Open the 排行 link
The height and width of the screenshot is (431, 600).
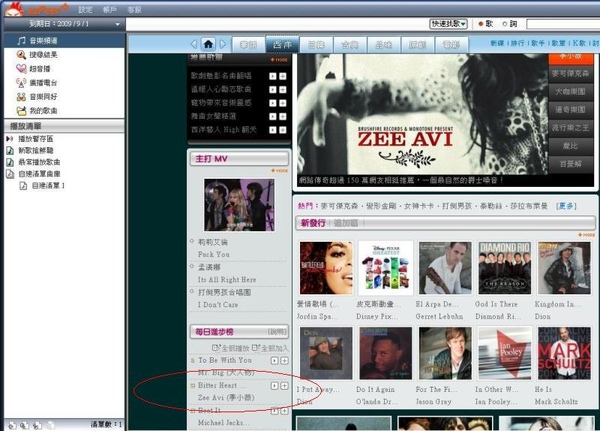pos(517,43)
